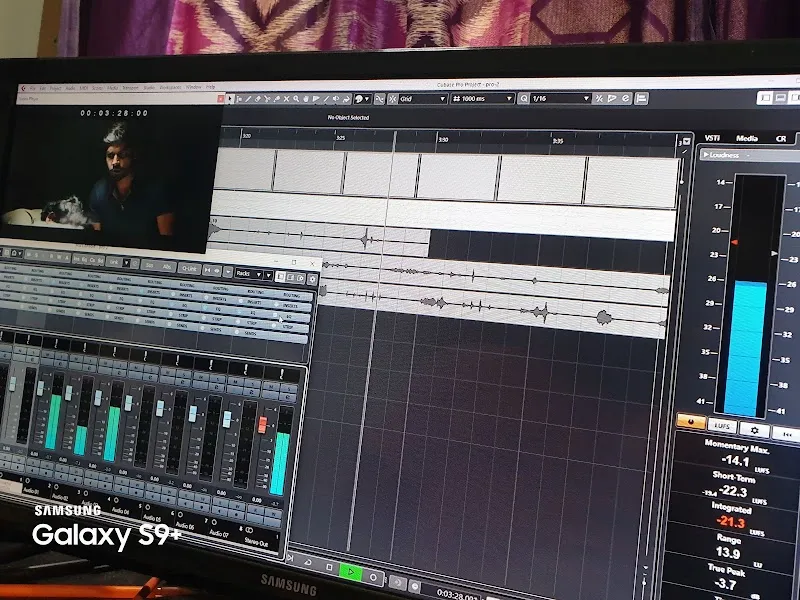
Task: Adjust the Audio 07 channel fader
Action: click(x=227, y=418)
